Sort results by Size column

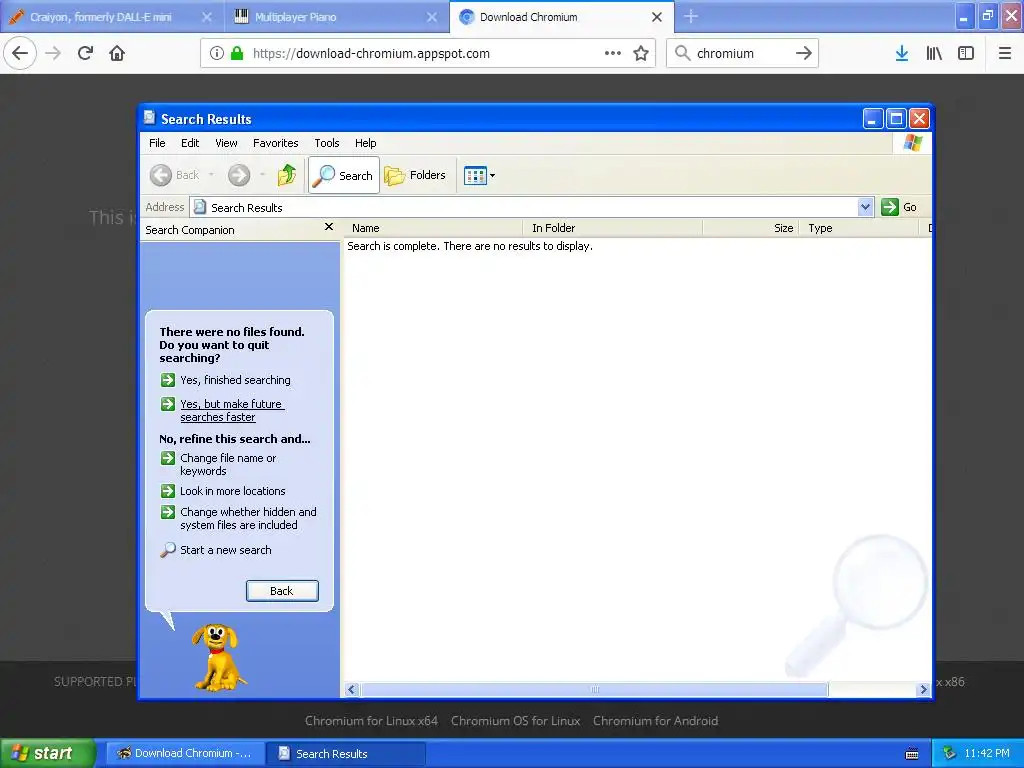[x=750, y=228]
